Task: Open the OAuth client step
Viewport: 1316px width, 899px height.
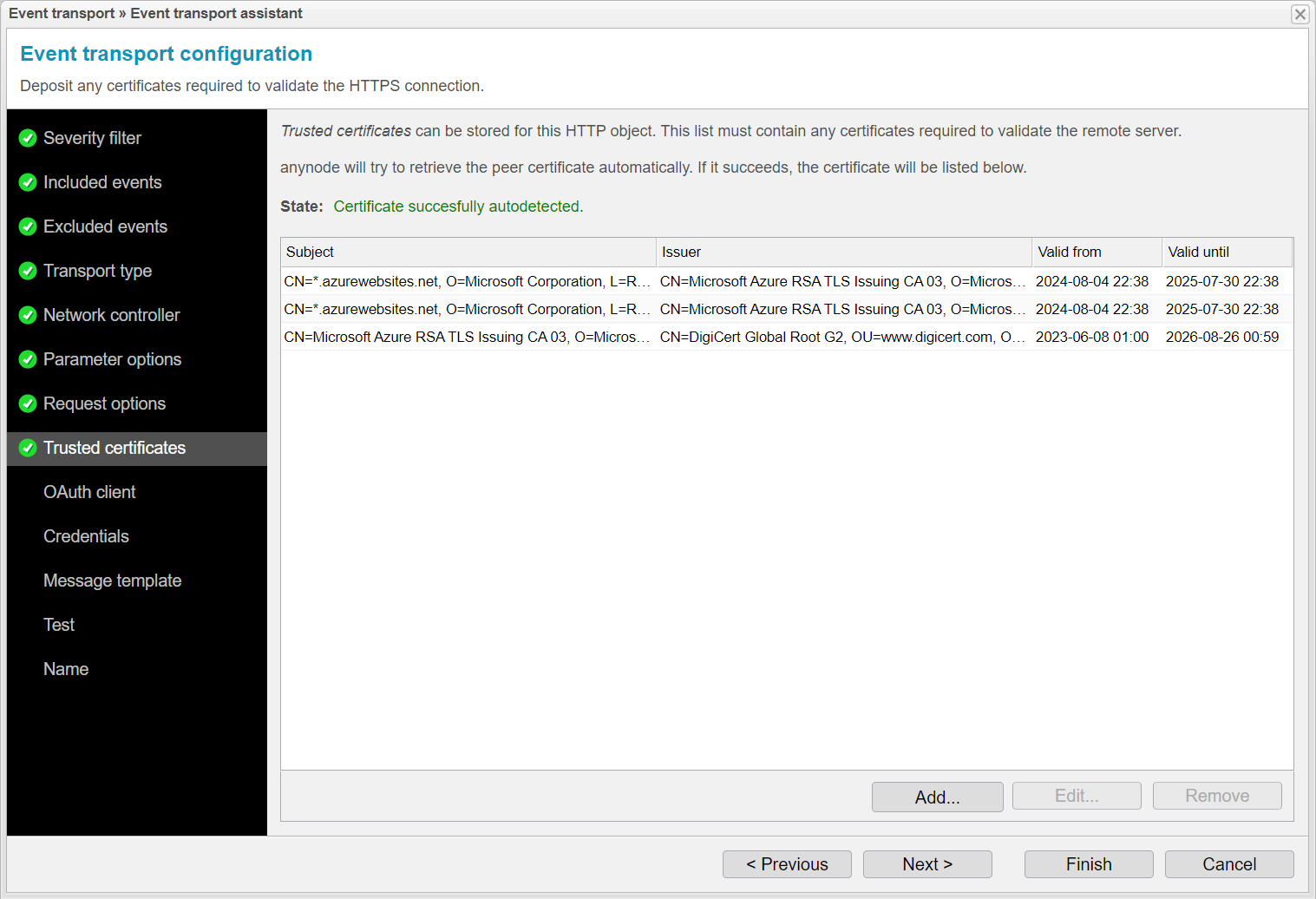Action: 89,492
